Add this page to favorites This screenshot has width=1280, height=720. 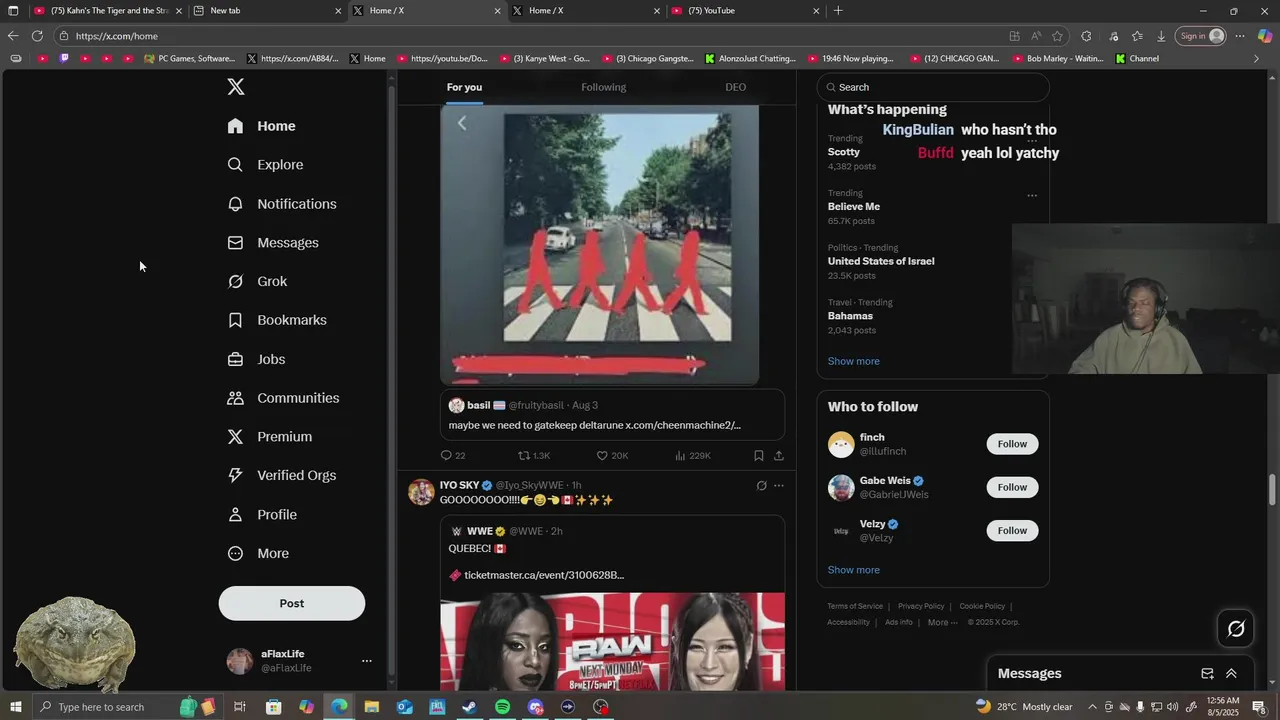coord(1057,36)
